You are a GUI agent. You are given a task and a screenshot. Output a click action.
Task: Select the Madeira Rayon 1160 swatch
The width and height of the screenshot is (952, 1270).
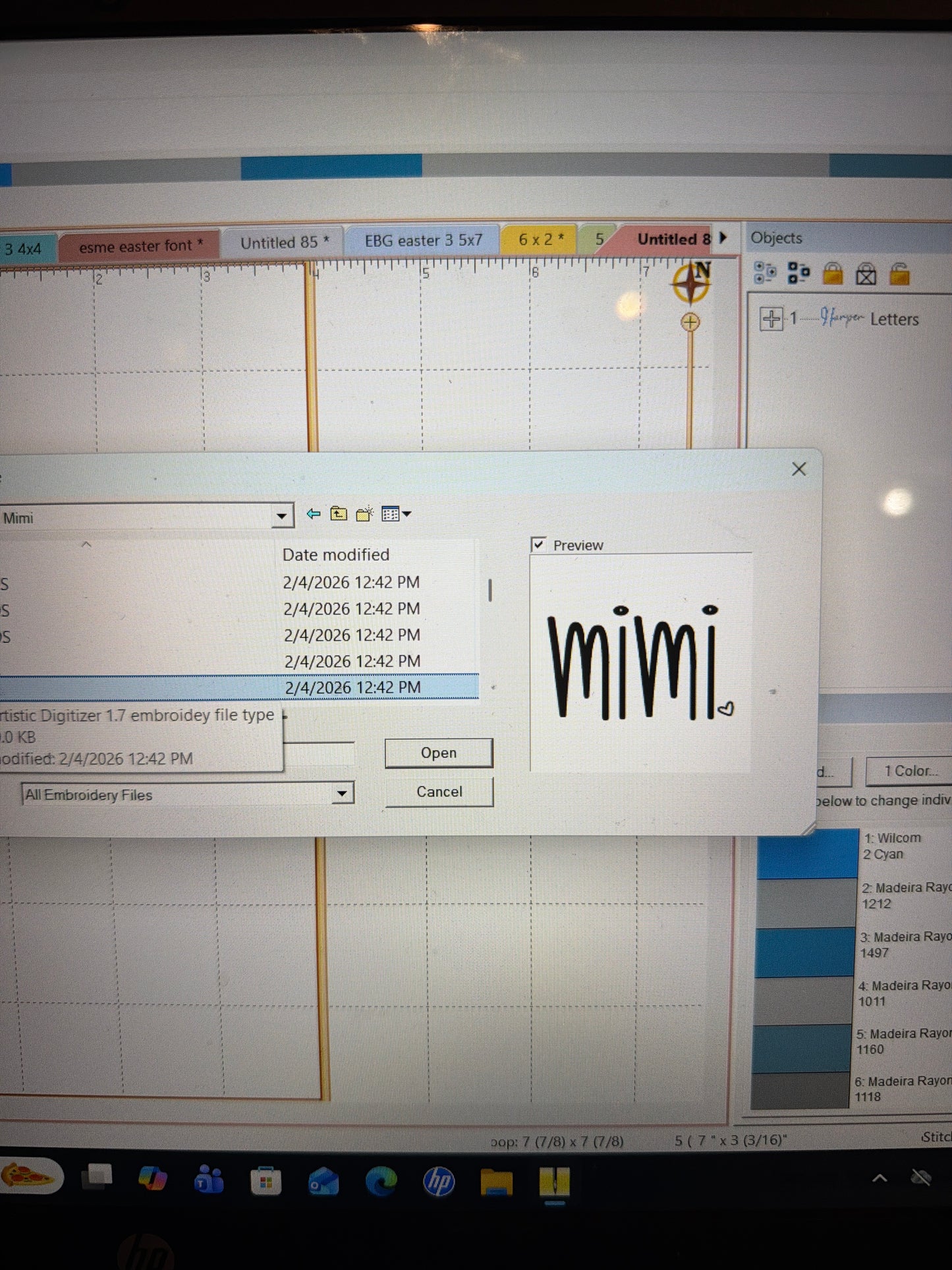[802, 1049]
